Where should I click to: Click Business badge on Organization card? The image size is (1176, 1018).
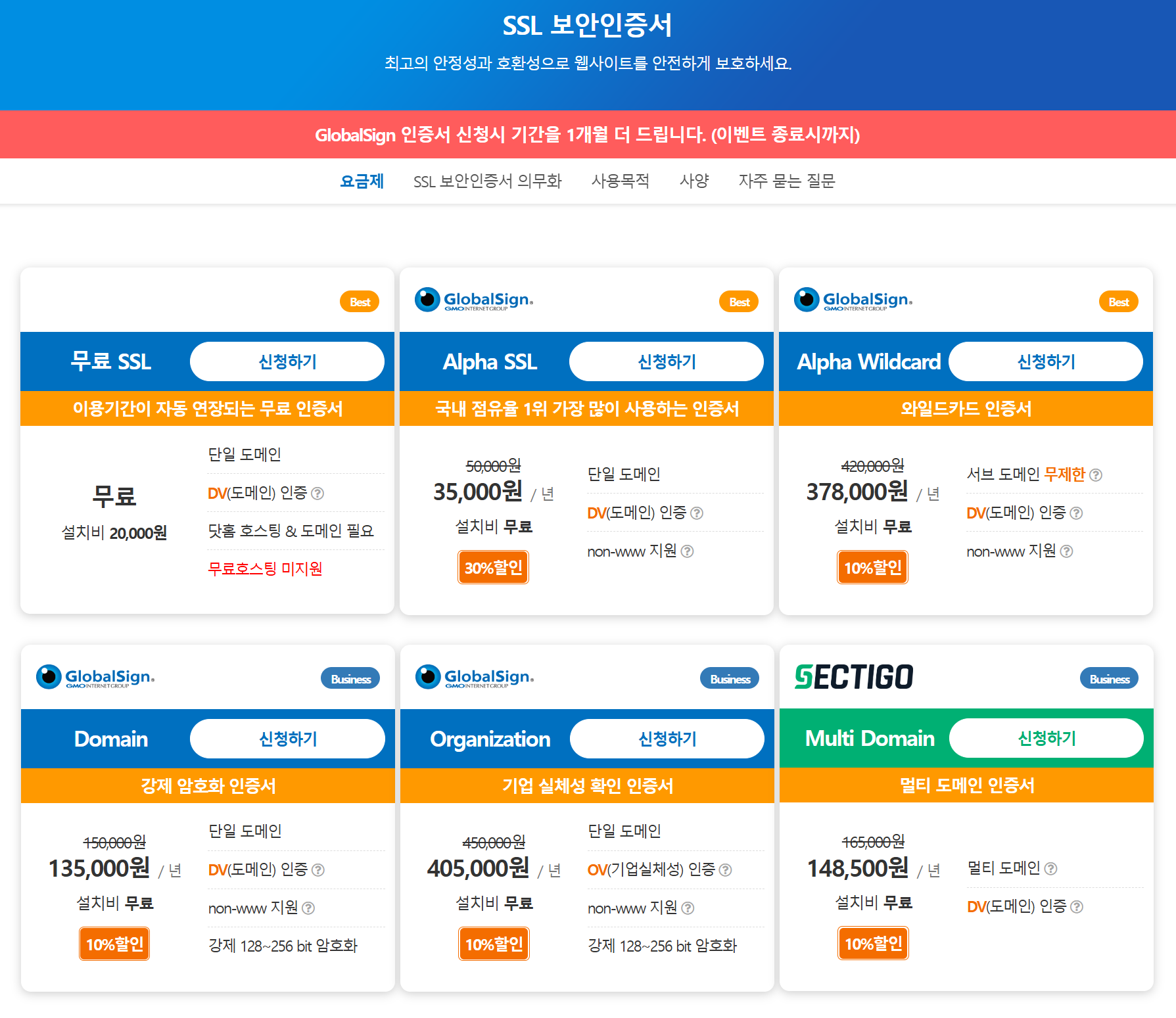click(x=730, y=679)
